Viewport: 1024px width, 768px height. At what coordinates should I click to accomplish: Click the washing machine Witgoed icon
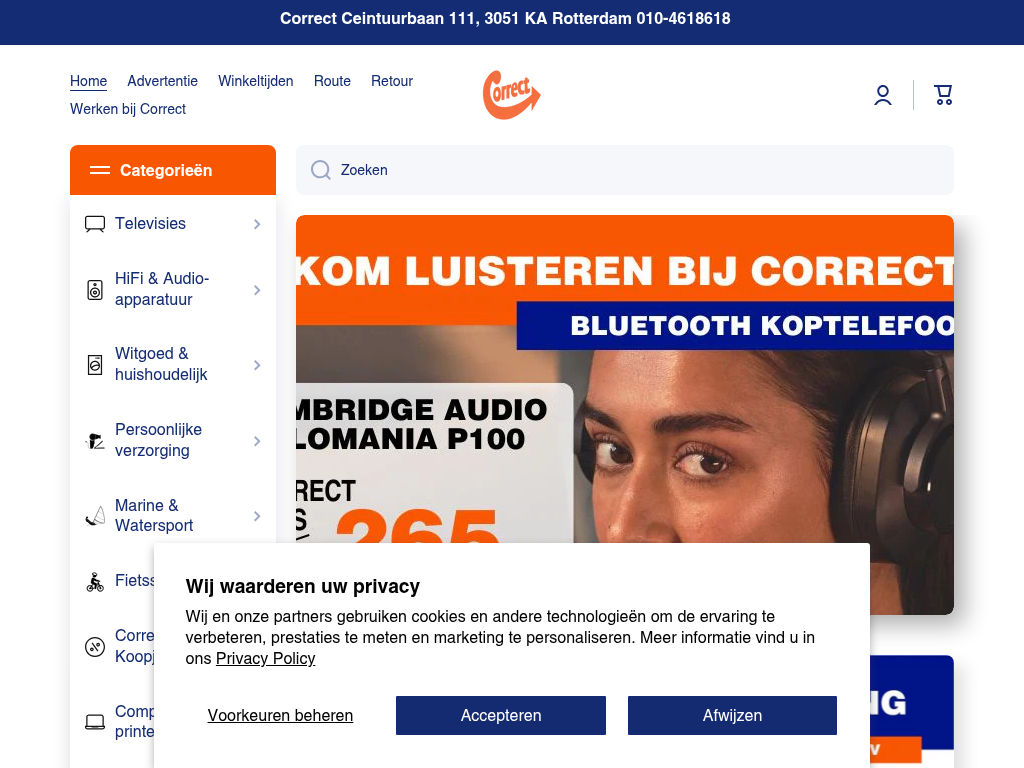pyautogui.click(x=95, y=364)
